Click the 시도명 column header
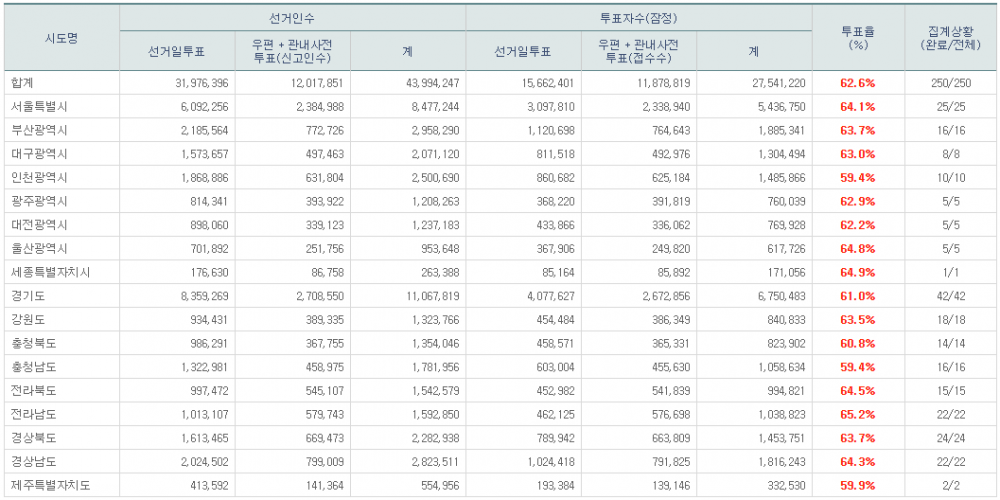Image resolution: width=1000 pixels, height=500 pixels. click(61, 38)
